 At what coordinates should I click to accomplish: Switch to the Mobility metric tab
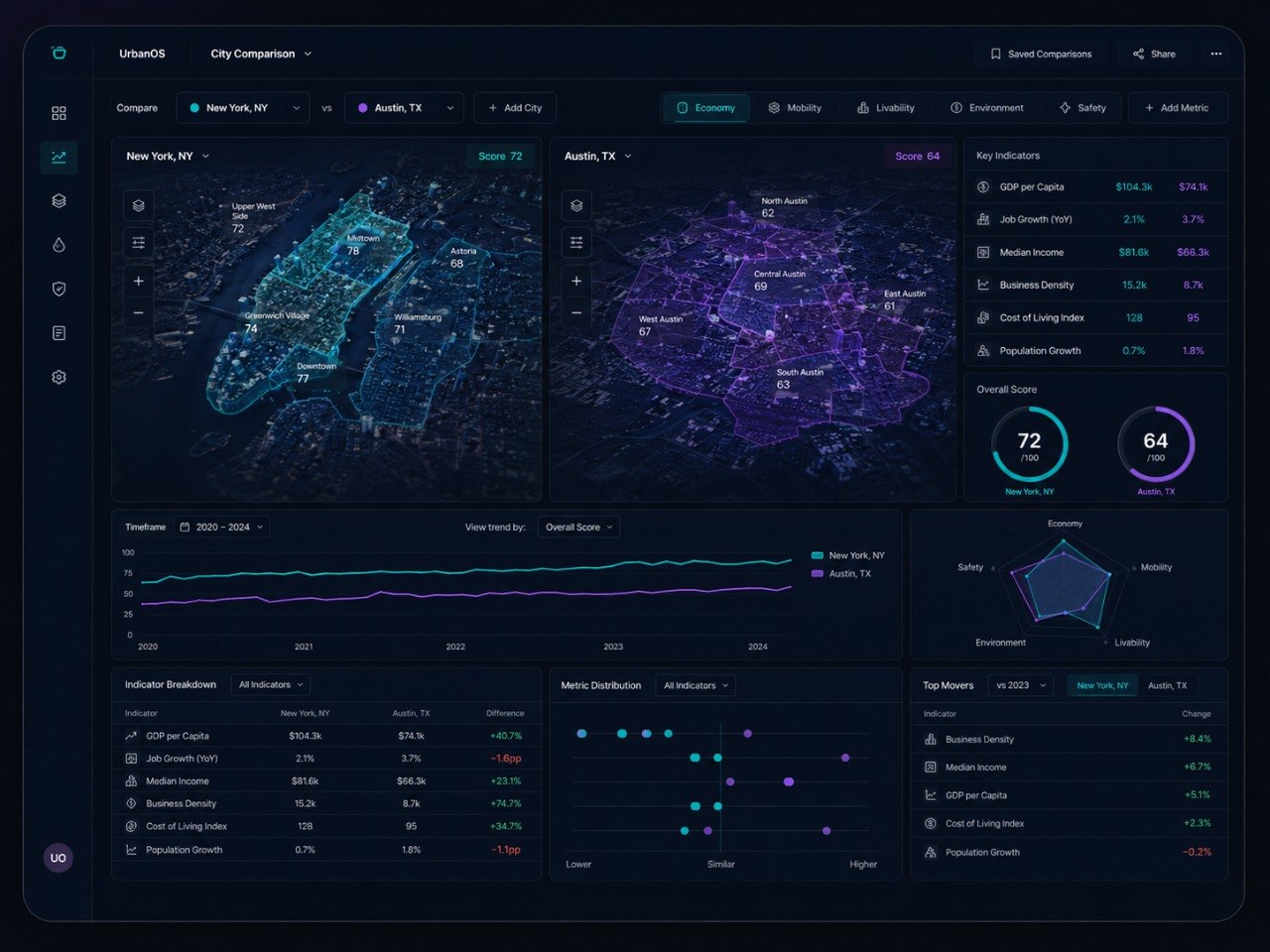pyautogui.click(x=795, y=108)
